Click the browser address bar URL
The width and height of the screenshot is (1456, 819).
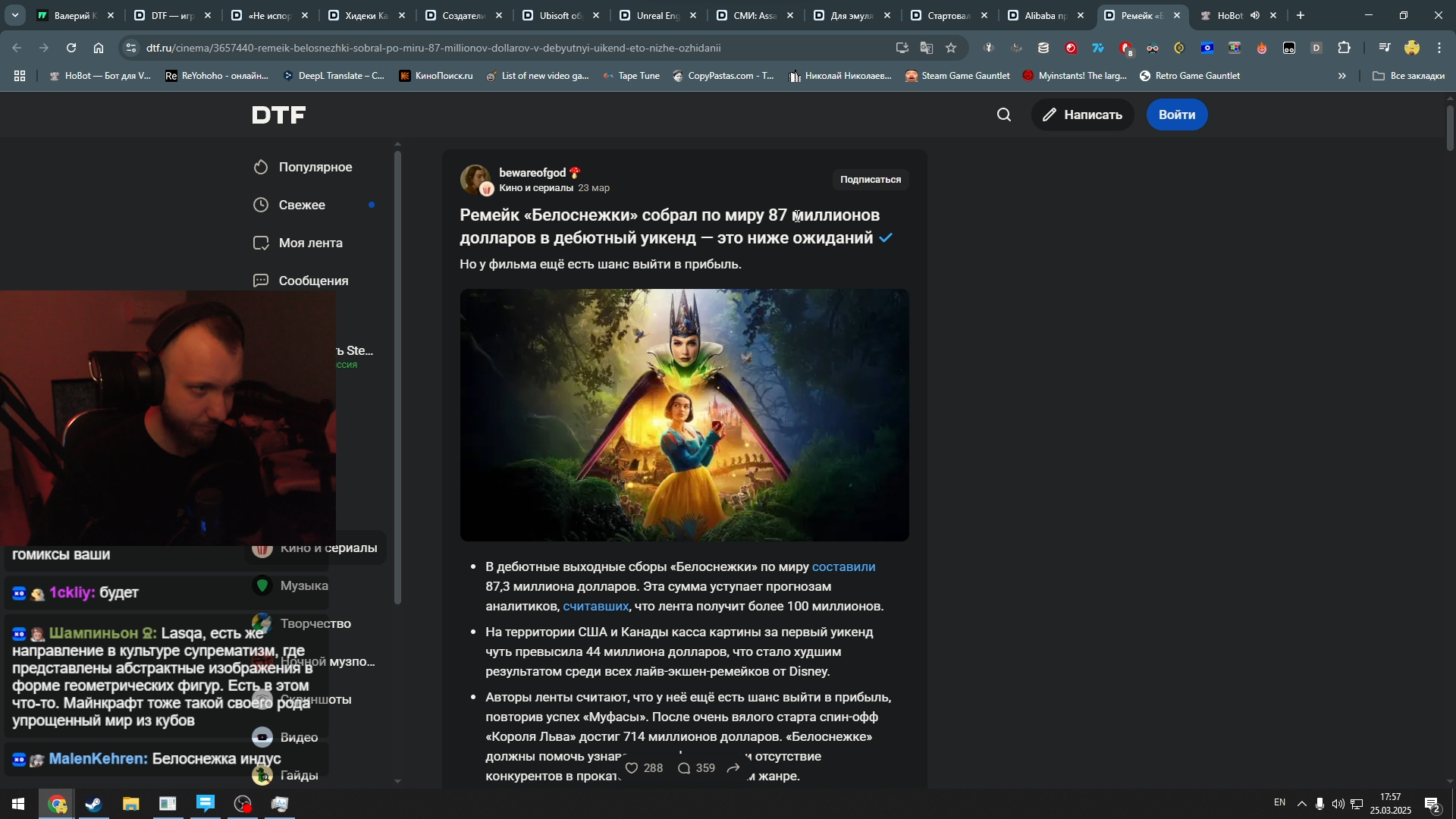433,48
